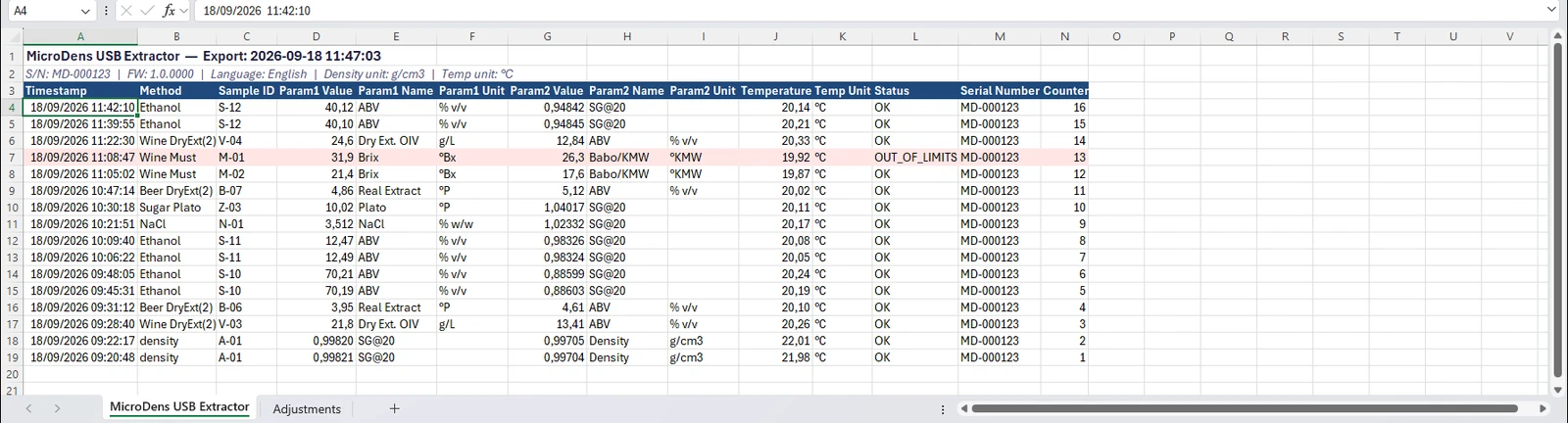
Task: Click the % w/w unit cell
Action: (x=471, y=224)
